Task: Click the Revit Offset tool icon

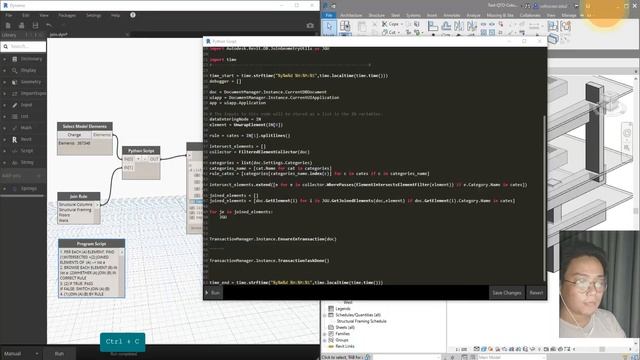Action: tap(446, 26)
